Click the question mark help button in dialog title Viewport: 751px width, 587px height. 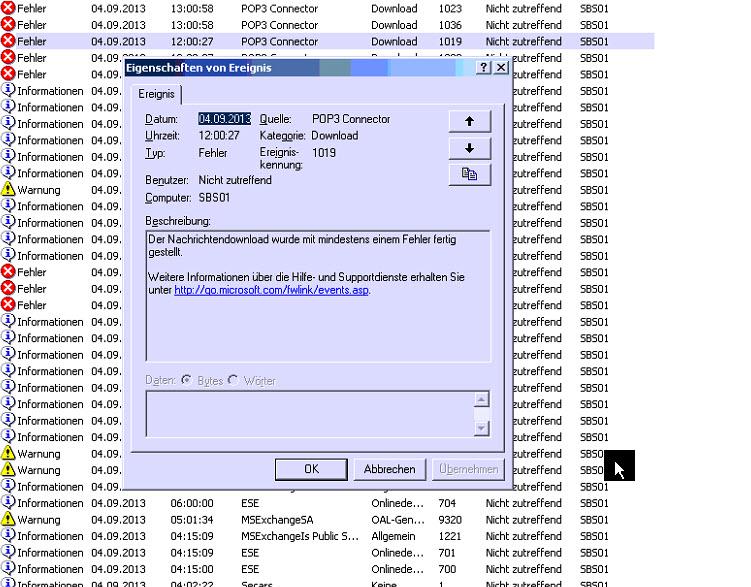[484, 68]
